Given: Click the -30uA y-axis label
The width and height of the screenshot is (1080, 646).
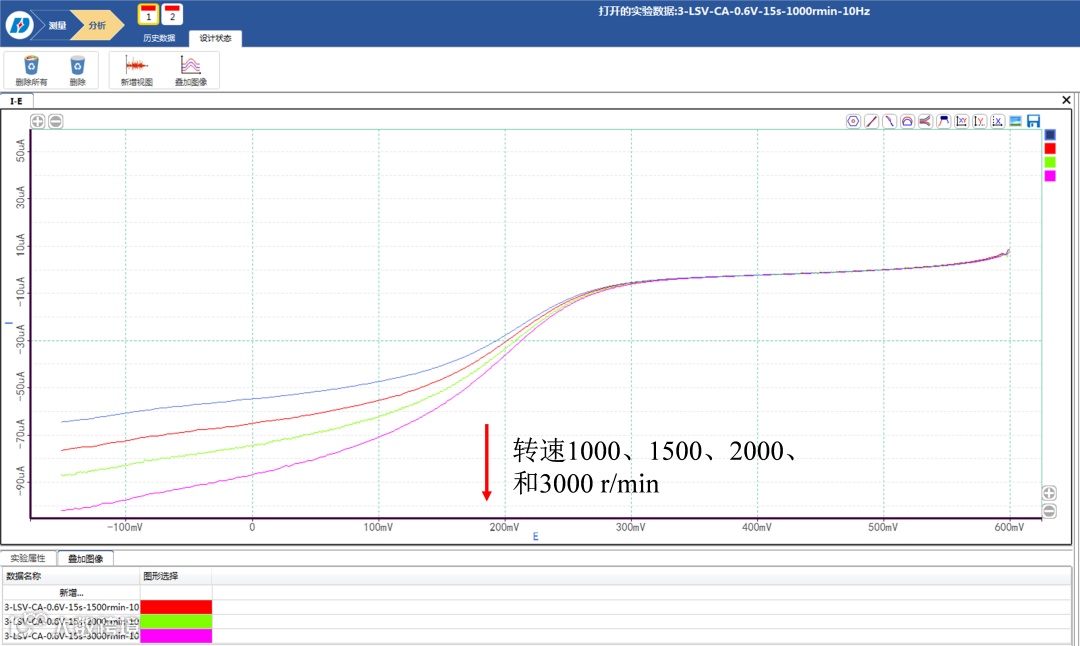Looking at the screenshot, I should click(20, 340).
